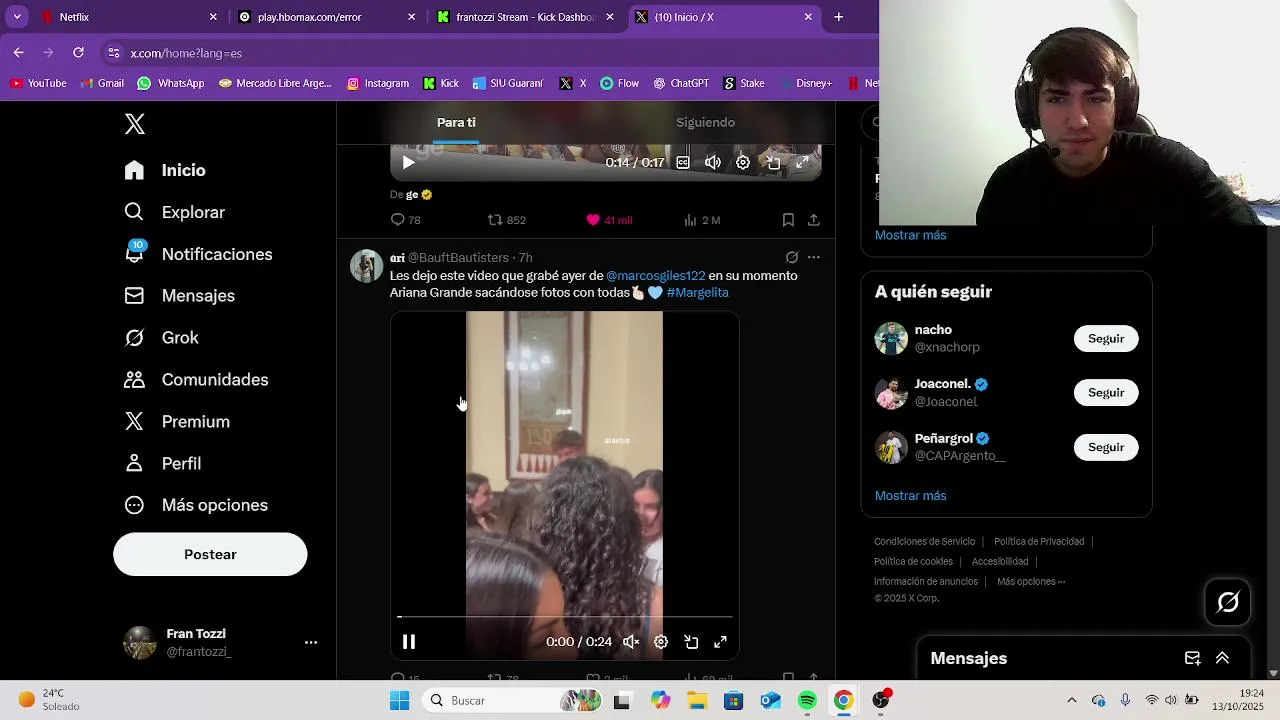Switch to the frantozzi Stream Kick tab
The width and height of the screenshot is (1280, 720).
click(526, 17)
